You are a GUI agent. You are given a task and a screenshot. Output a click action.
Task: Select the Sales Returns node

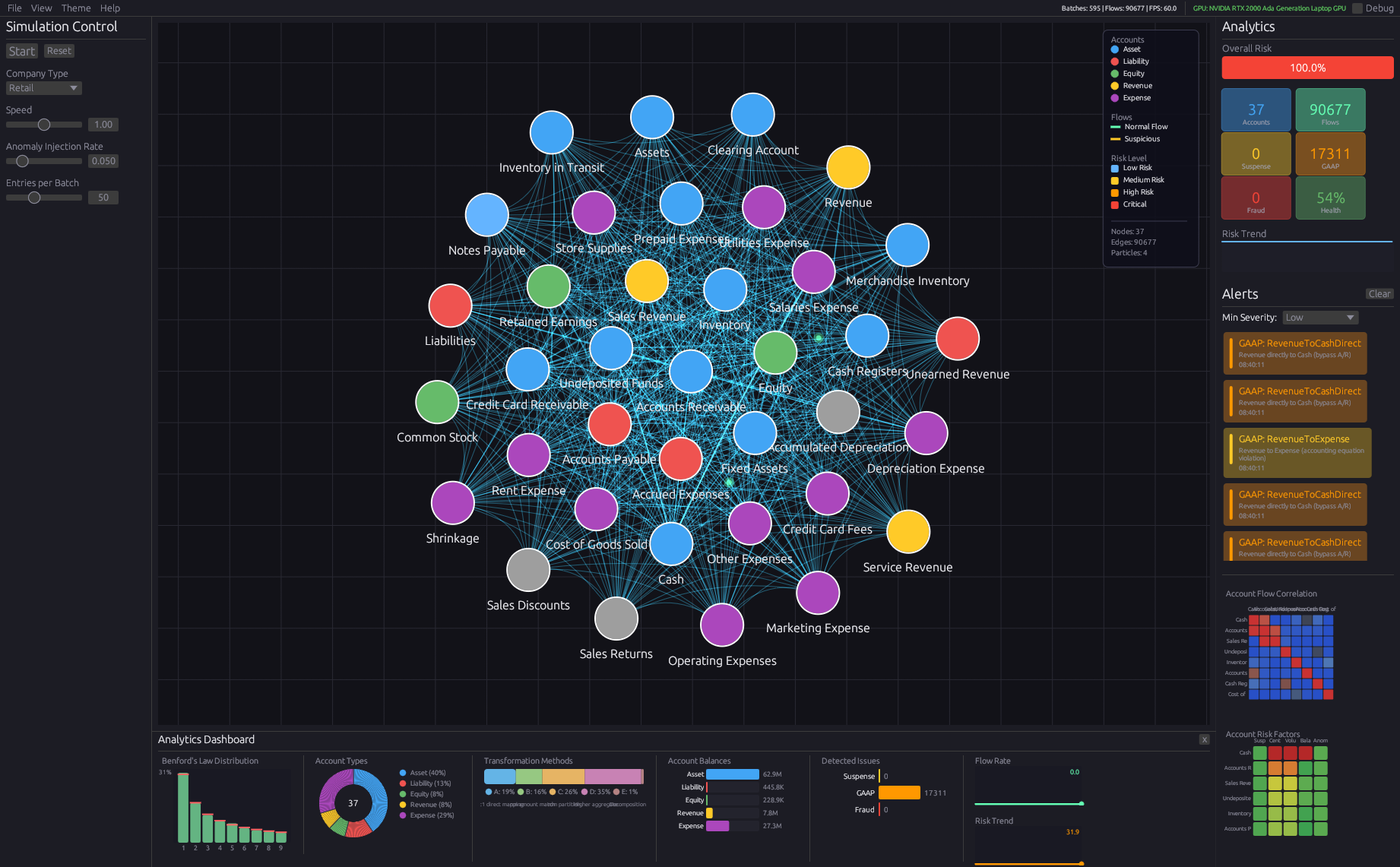pos(616,618)
